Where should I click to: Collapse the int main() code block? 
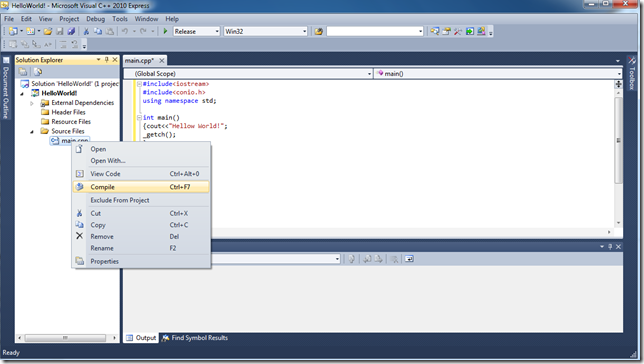click(x=139, y=117)
